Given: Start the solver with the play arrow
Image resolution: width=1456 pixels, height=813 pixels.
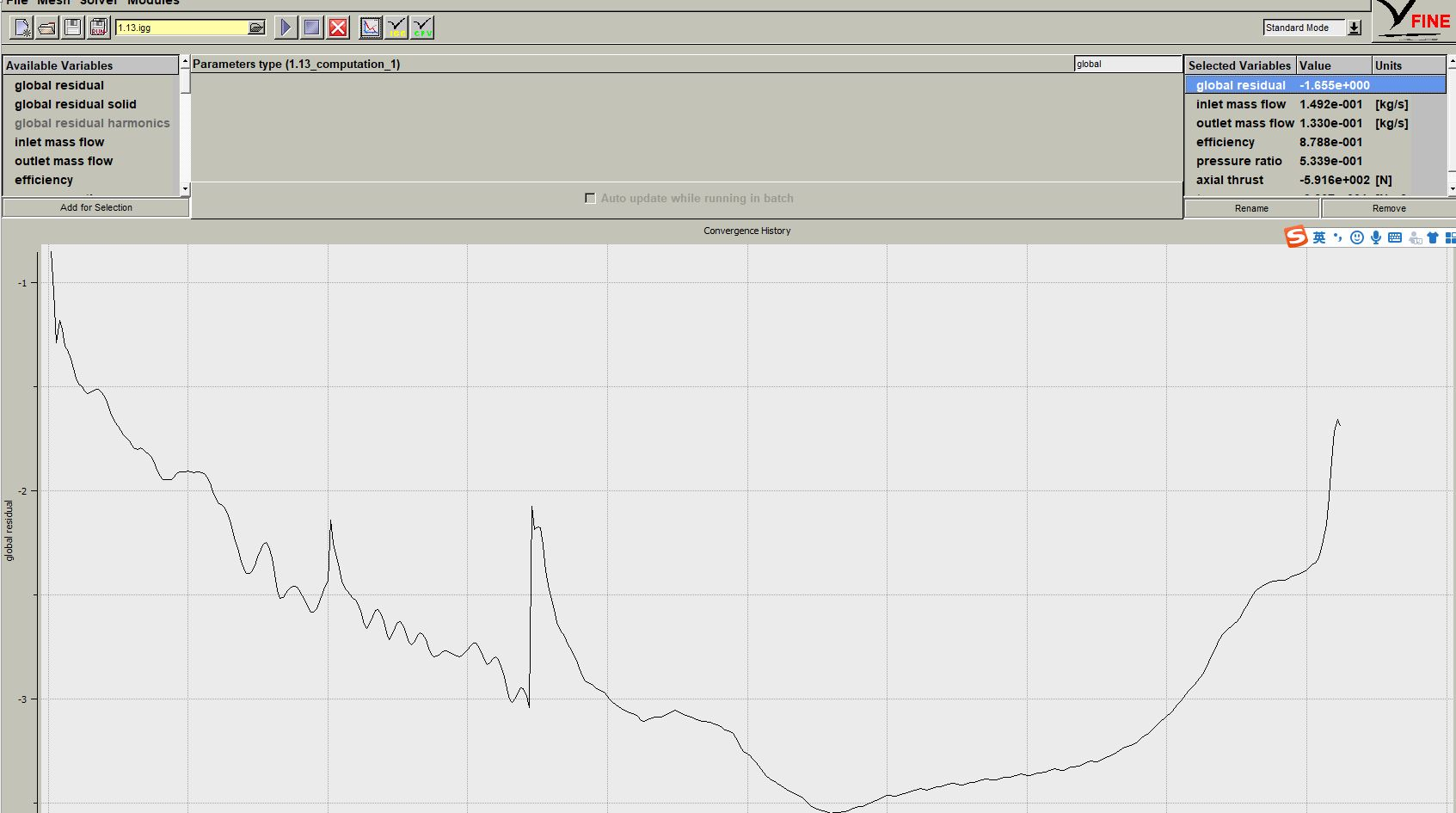Looking at the screenshot, I should (x=286, y=28).
